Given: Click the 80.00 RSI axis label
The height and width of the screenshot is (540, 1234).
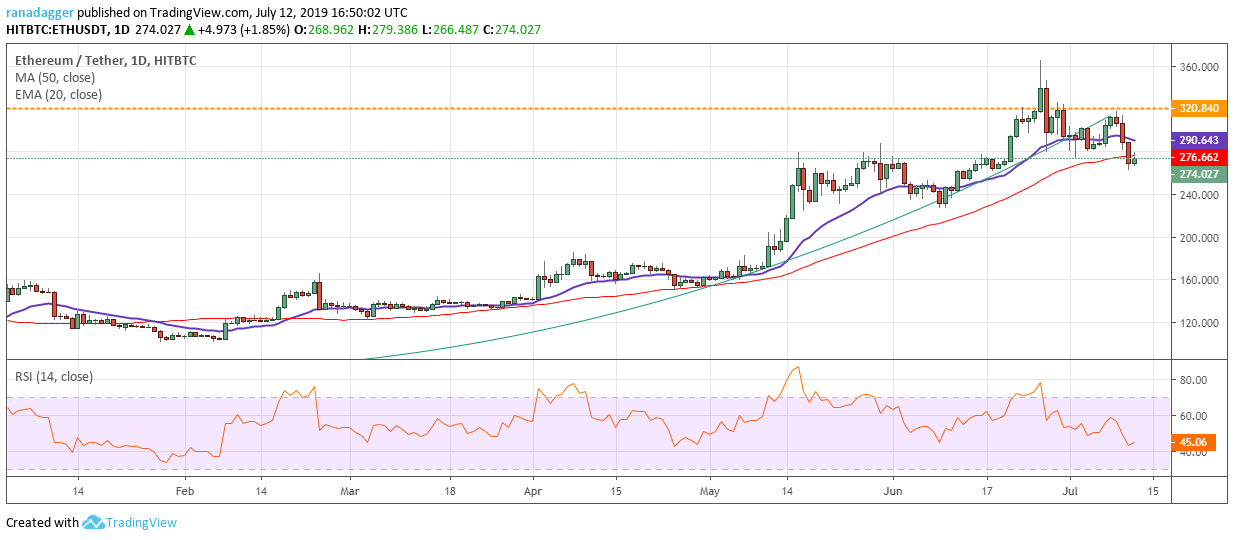Looking at the screenshot, I should (1192, 380).
